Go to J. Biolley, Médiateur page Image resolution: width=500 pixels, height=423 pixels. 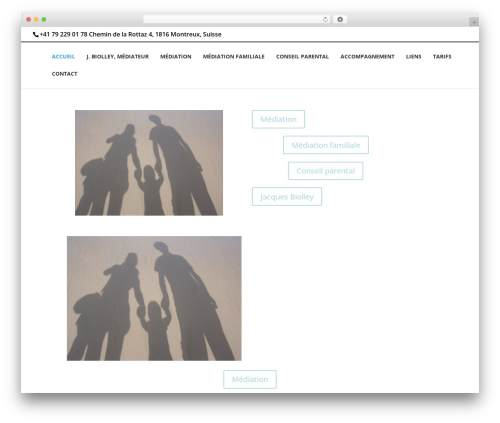pyautogui.click(x=117, y=57)
